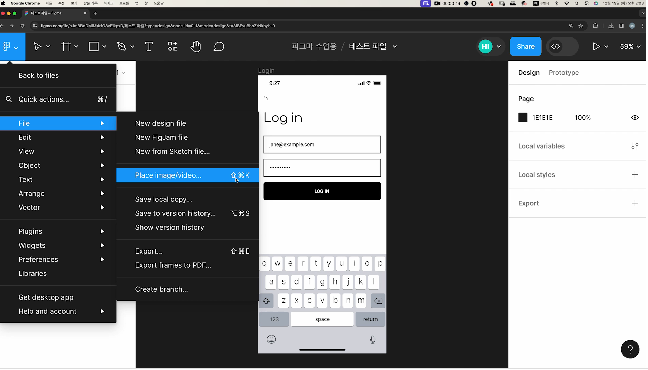This screenshot has width=648, height=370.
Task: Open the Plugins submenu
Action: tap(58, 232)
